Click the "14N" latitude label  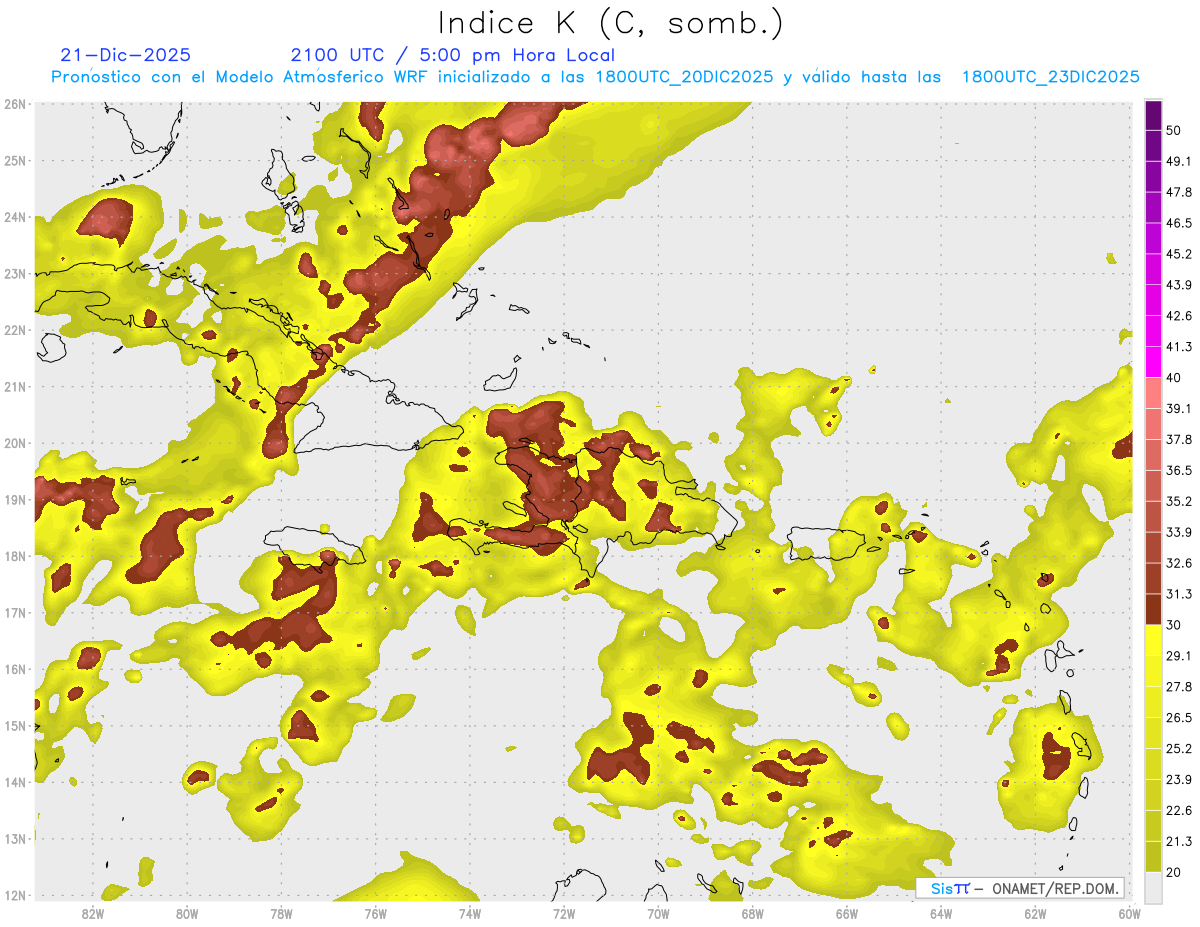(x=15, y=782)
